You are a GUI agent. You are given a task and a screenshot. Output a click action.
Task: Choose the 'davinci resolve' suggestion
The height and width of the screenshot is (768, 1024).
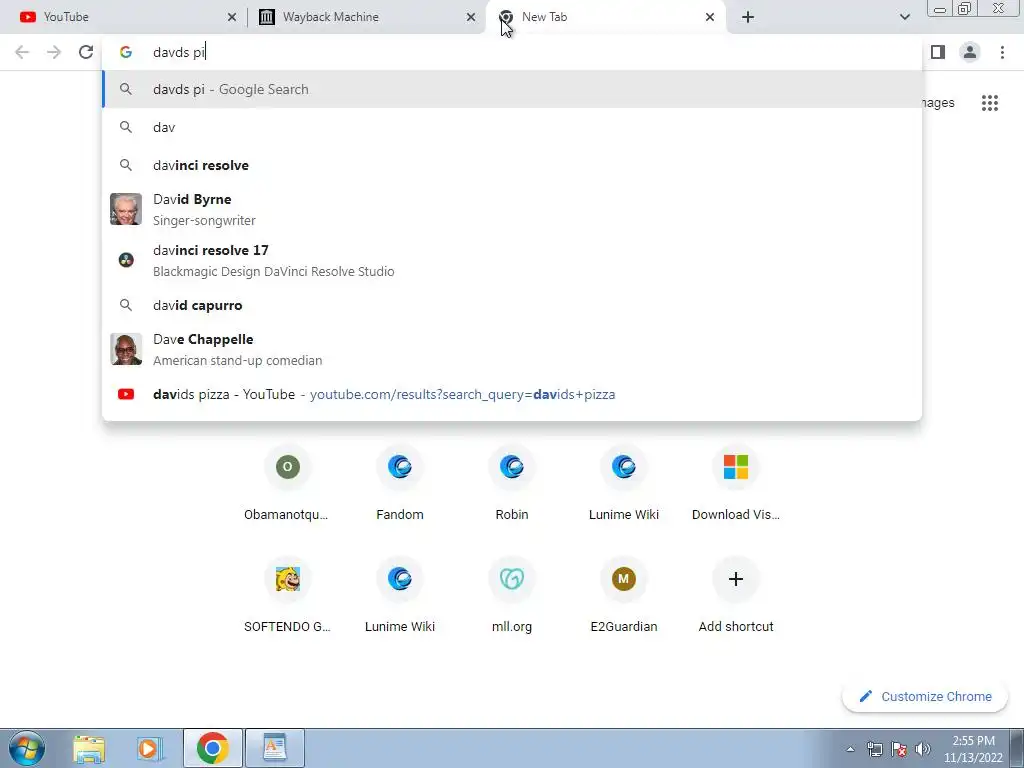coord(512,165)
